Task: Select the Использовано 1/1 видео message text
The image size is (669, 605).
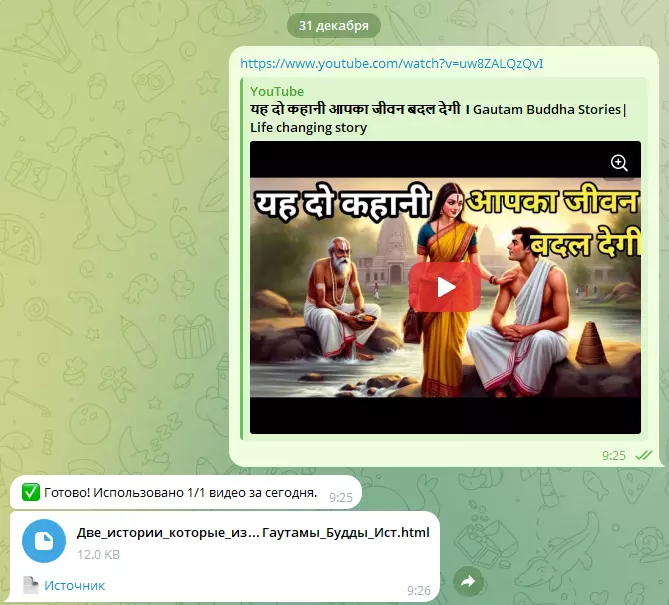Action: click(x=180, y=492)
